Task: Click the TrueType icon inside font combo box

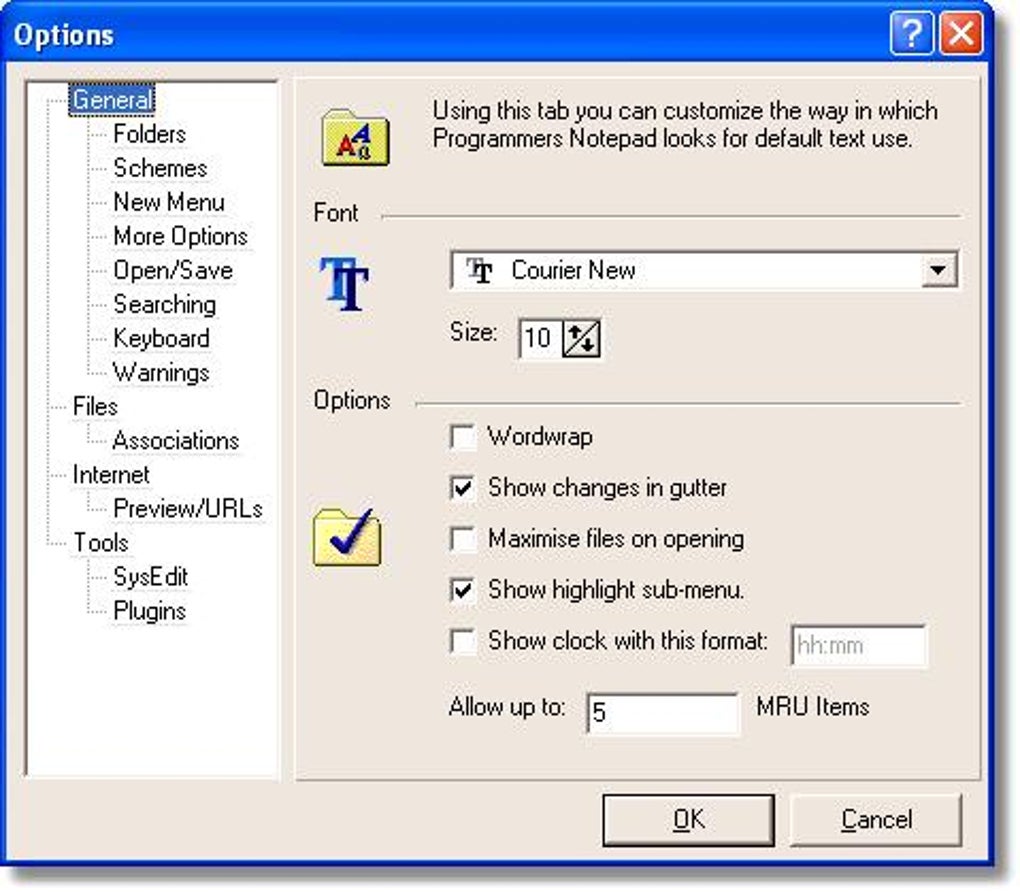Action: tap(480, 270)
